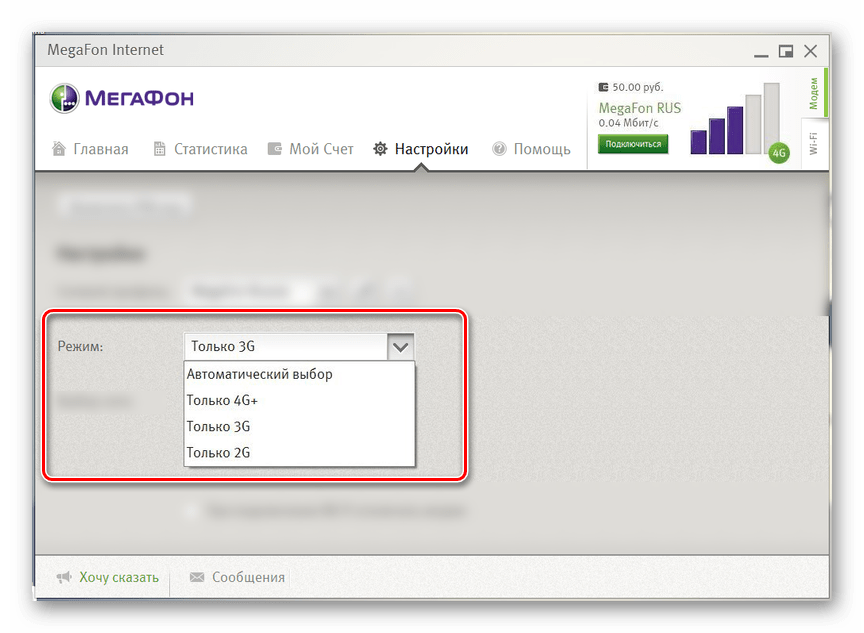Click the question mark icon beside Помощь

pos(499,149)
